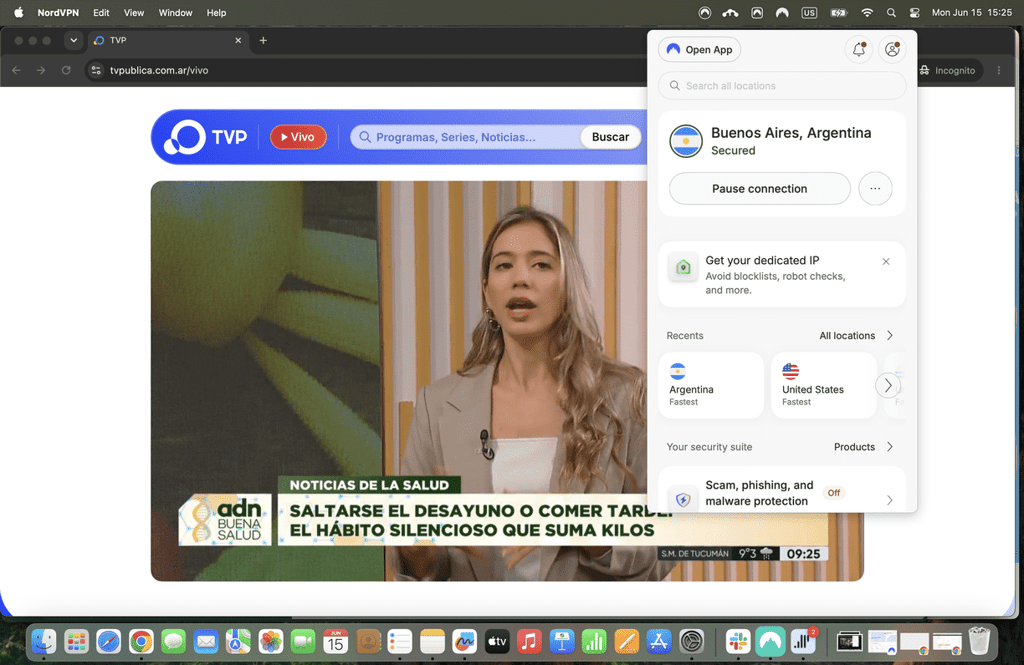The width and height of the screenshot is (1024, 665).
Task: Open the NordVPN notifications bell
Action: click(x=859, y=50)
